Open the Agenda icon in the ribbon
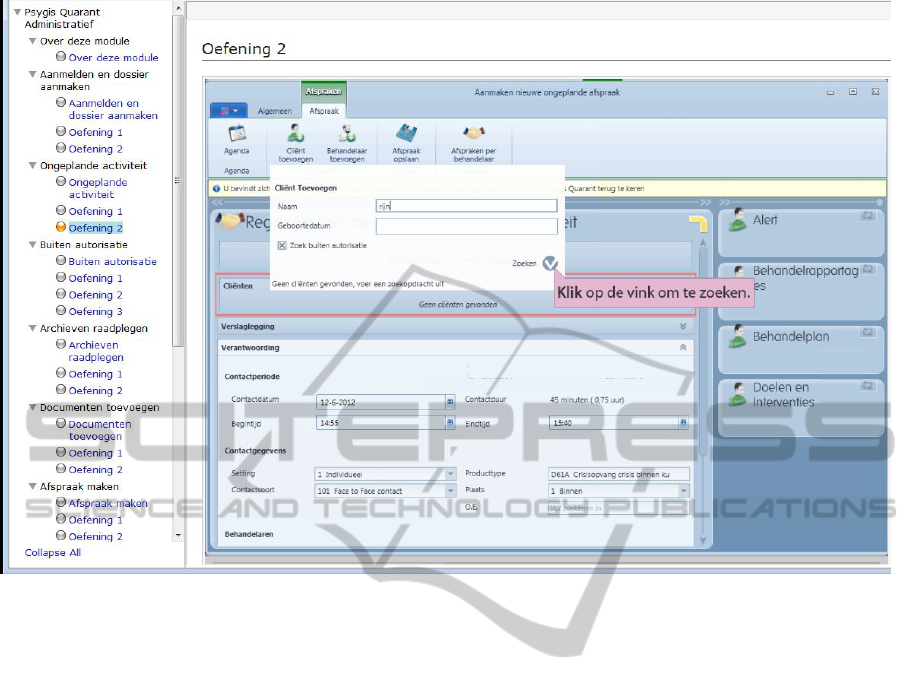 click(237, 134)
